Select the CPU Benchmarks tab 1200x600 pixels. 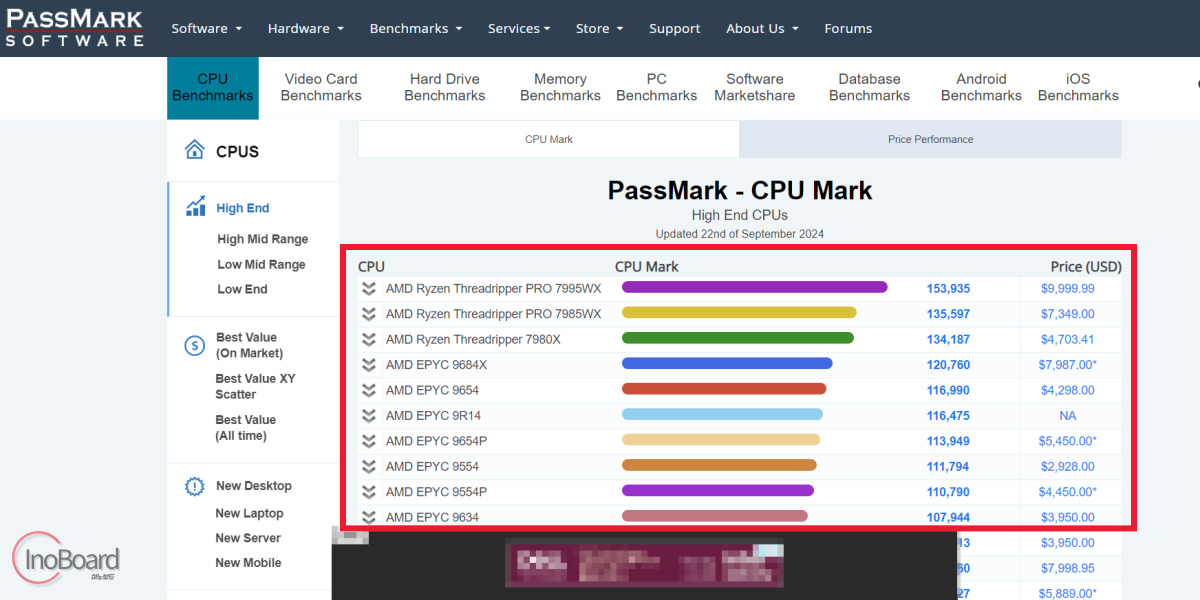[212, 87]
